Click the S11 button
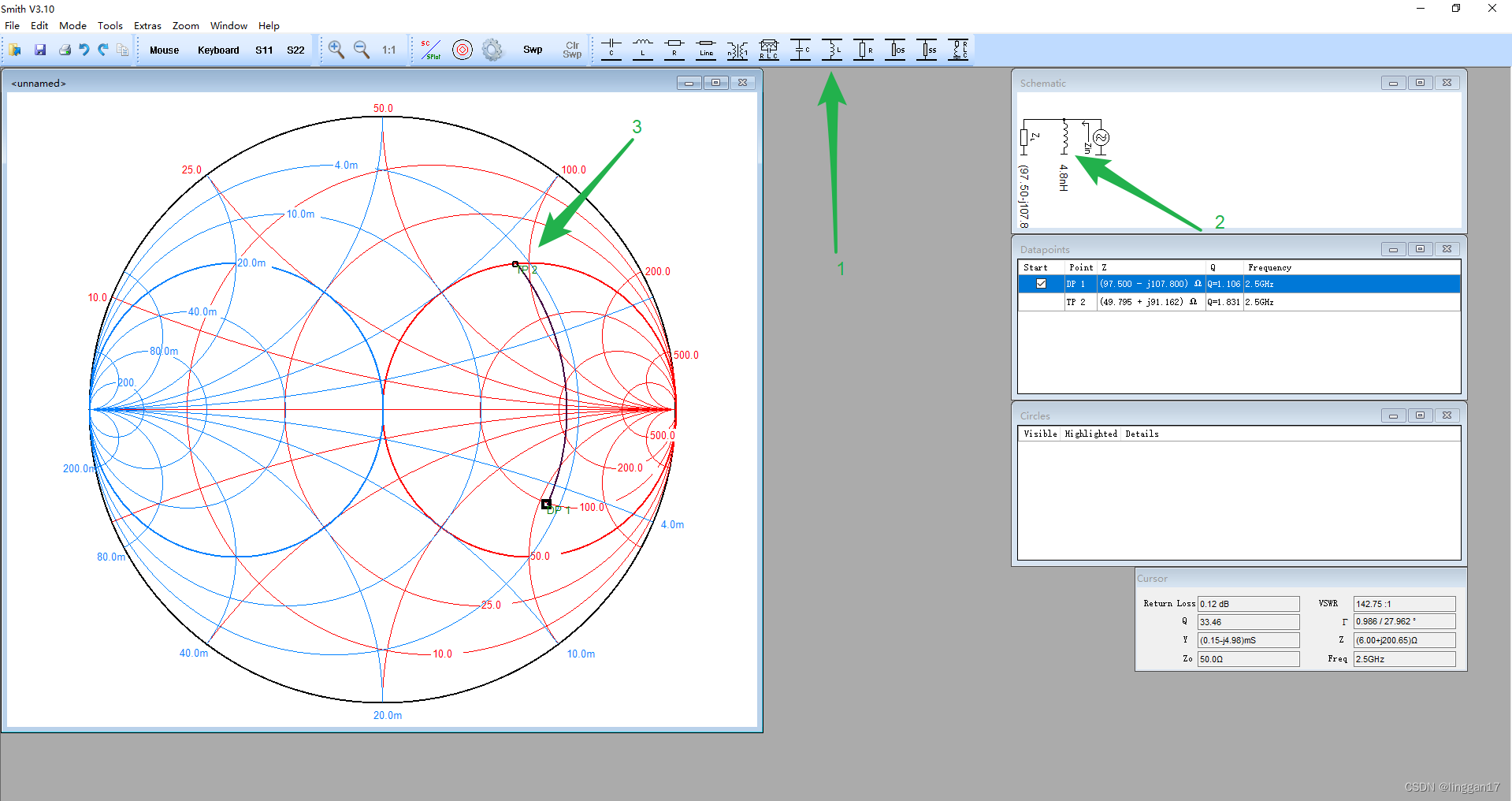 pos(264,50)
